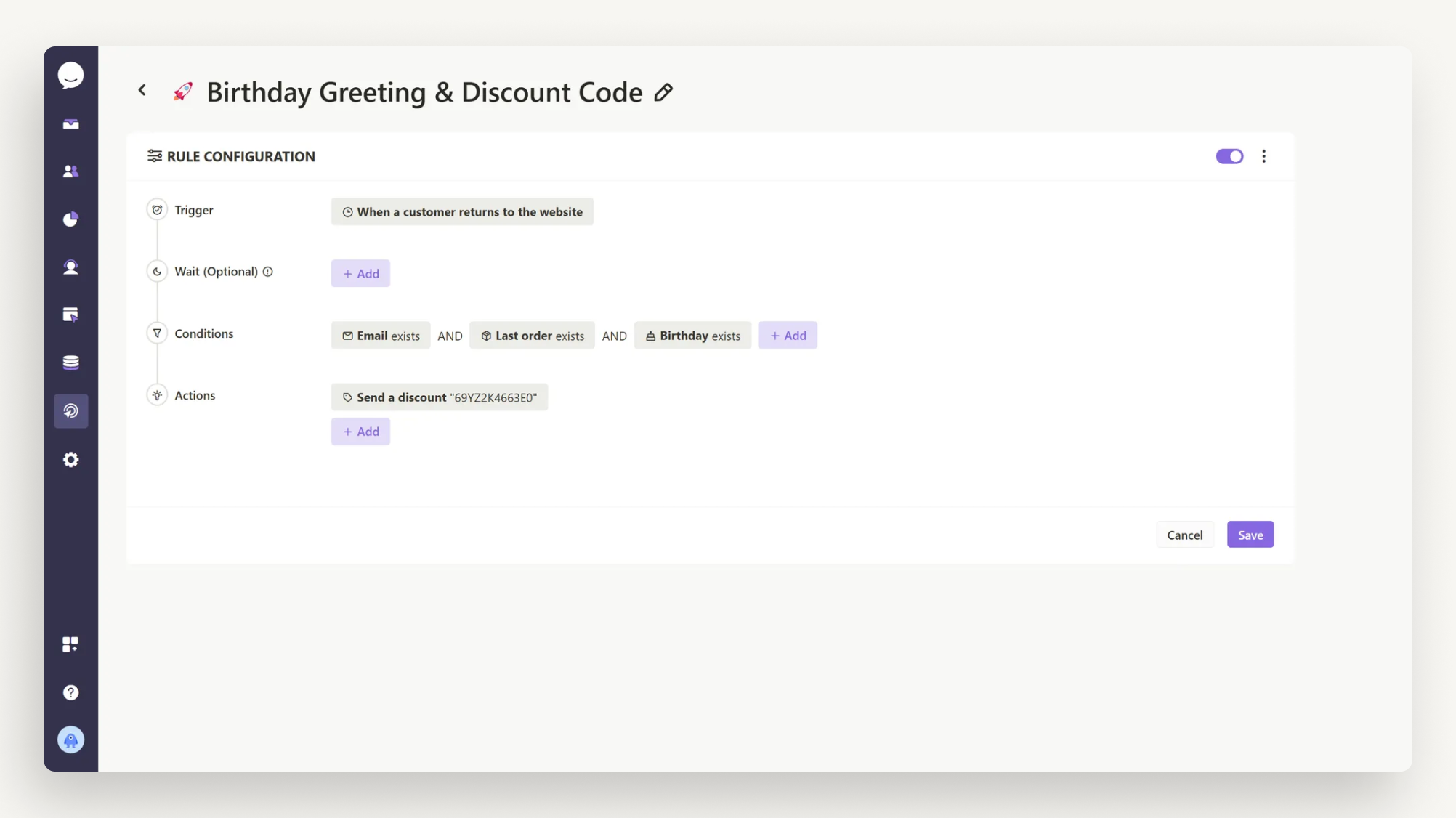Click Add to insert a Wait step
Screen dimensions: 1456x818
[360, 273]
